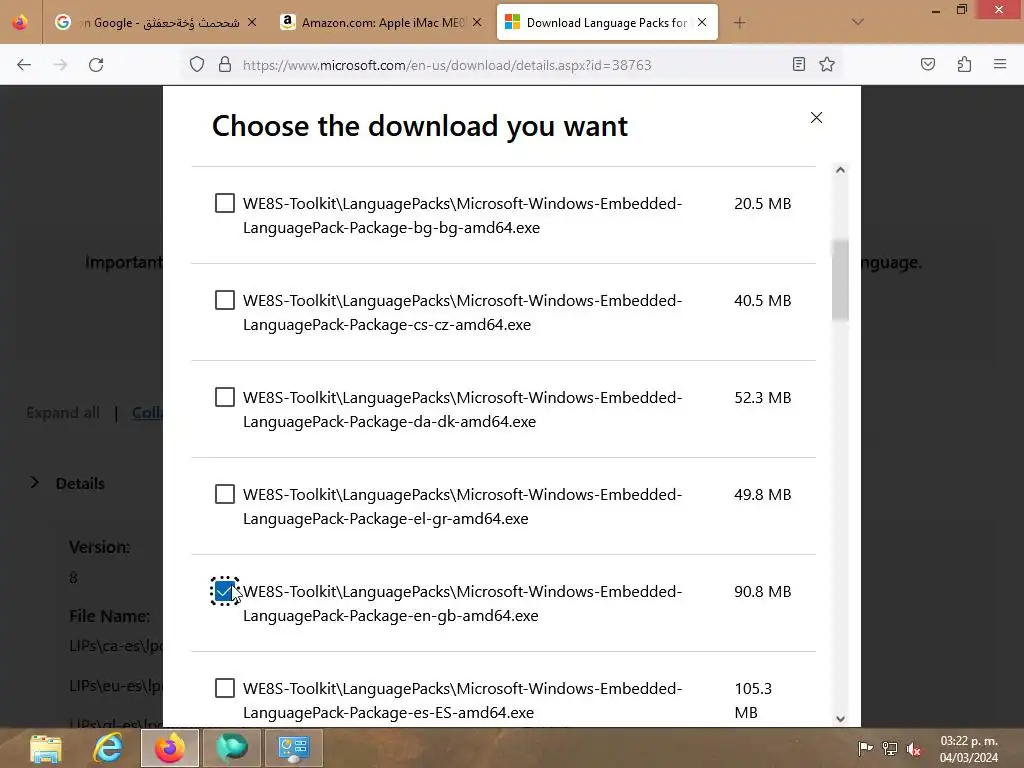Check the da-dk language pack checkbox
The image size is (1024, 768).
pos(225,397)
